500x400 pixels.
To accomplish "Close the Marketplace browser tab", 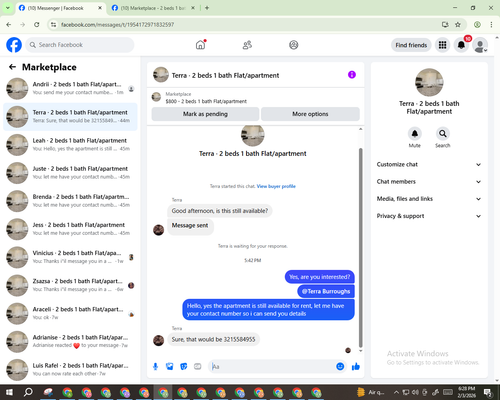I will (x=193, y=8).
